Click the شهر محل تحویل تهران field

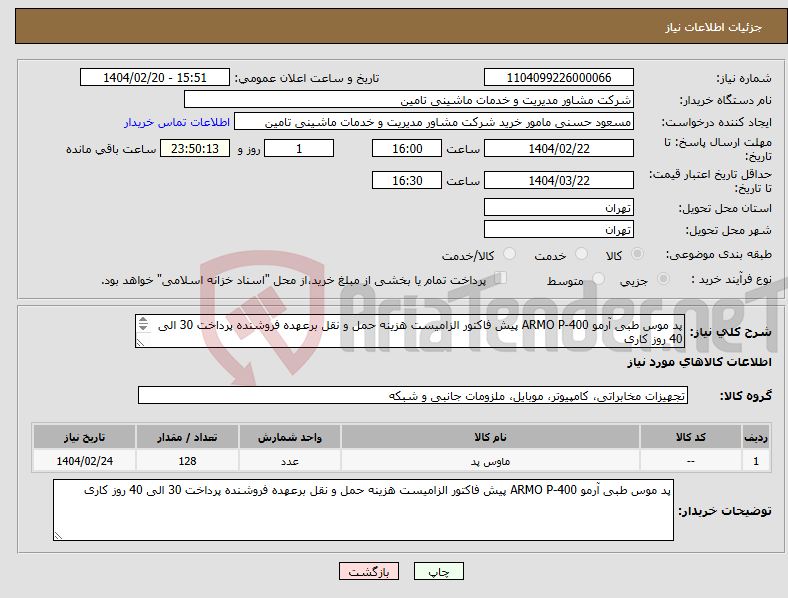(558, 229)
